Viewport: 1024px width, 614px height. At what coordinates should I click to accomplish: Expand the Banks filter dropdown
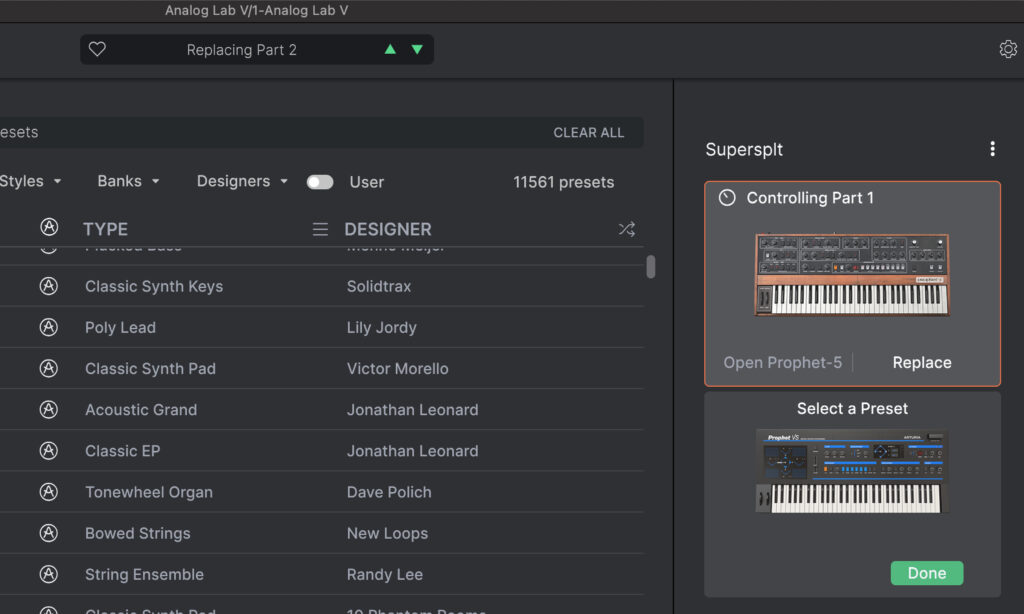coord(129,181)
